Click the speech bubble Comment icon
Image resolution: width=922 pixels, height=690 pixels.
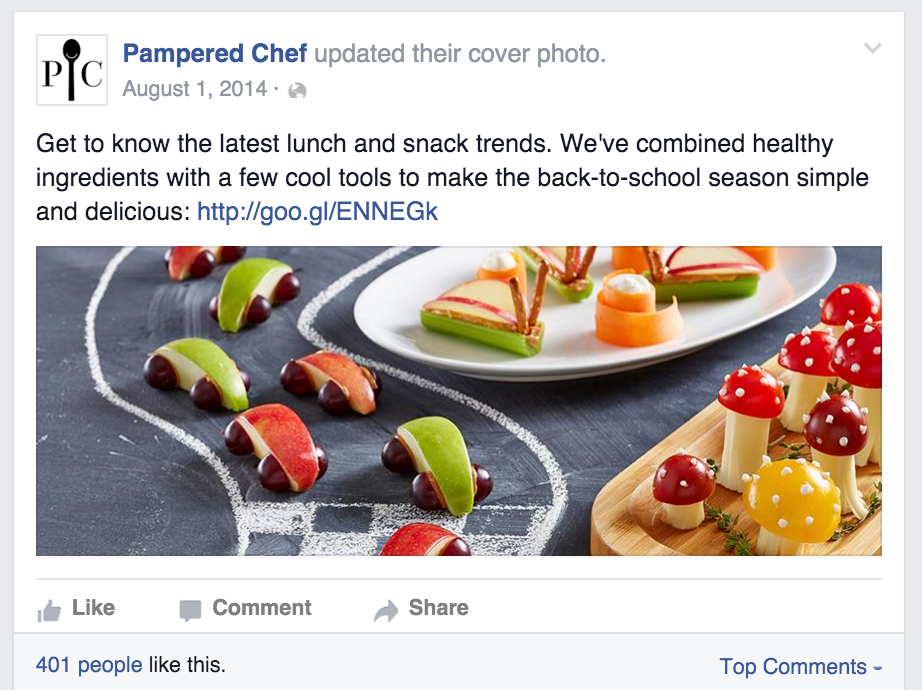click(190, 610)
